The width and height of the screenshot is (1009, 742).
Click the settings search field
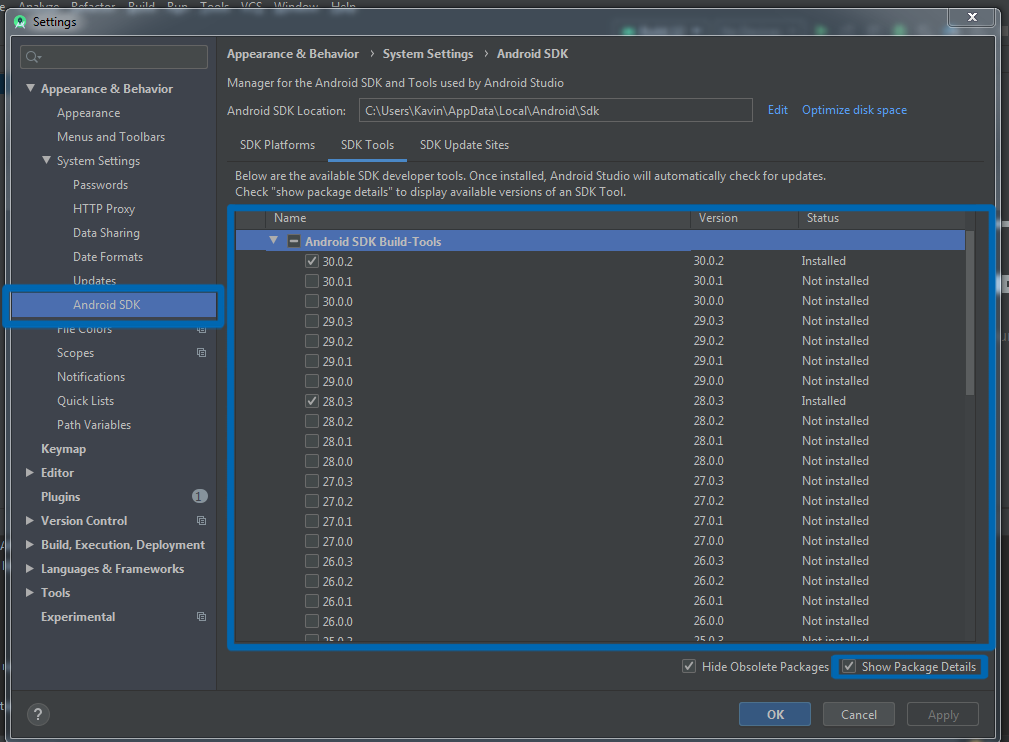pyautogui.click(x=114, y=57)
